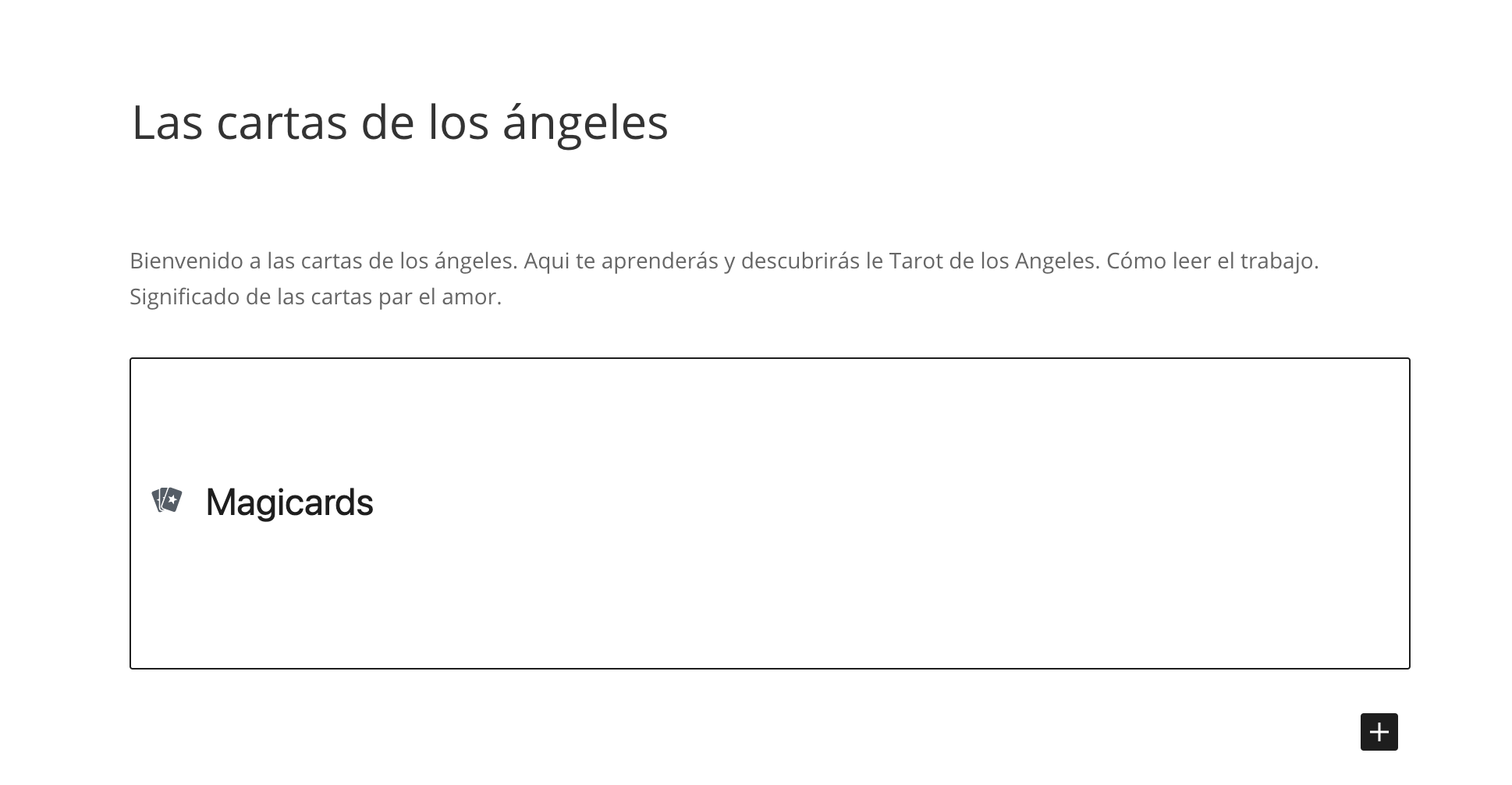Viewport: 1512px width, 785px height.
Task: Add a new block with plus button
Action: tap(1379, 732)
